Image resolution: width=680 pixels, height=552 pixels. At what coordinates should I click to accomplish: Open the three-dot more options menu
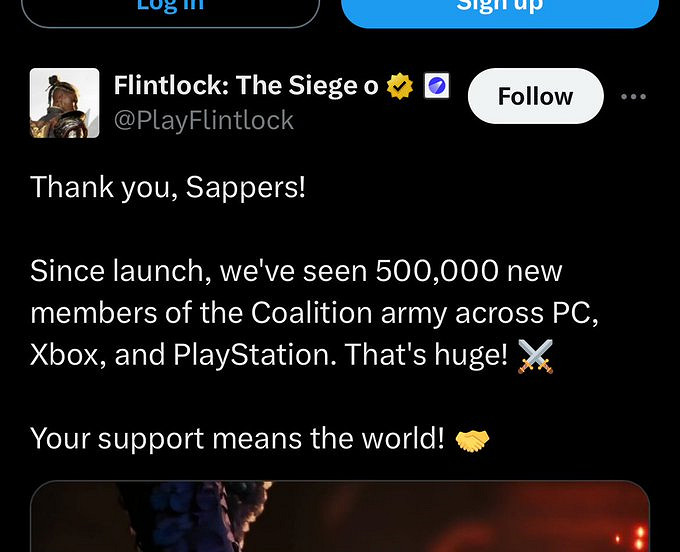click(x=633, y=96)
